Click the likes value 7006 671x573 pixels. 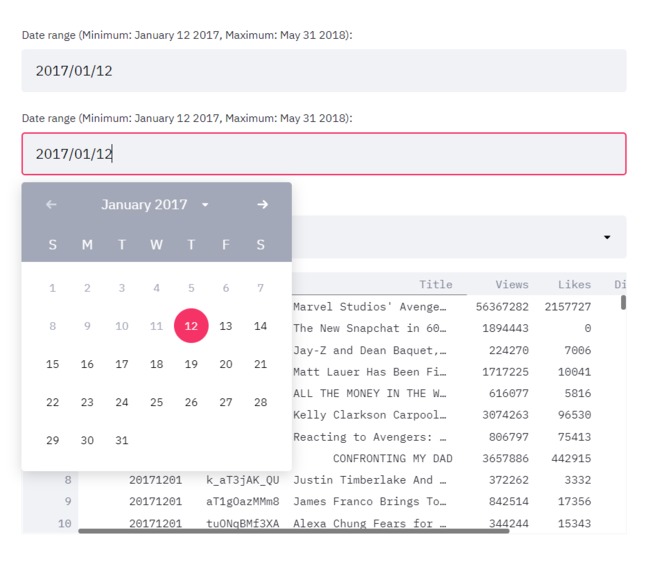point(578,350)
